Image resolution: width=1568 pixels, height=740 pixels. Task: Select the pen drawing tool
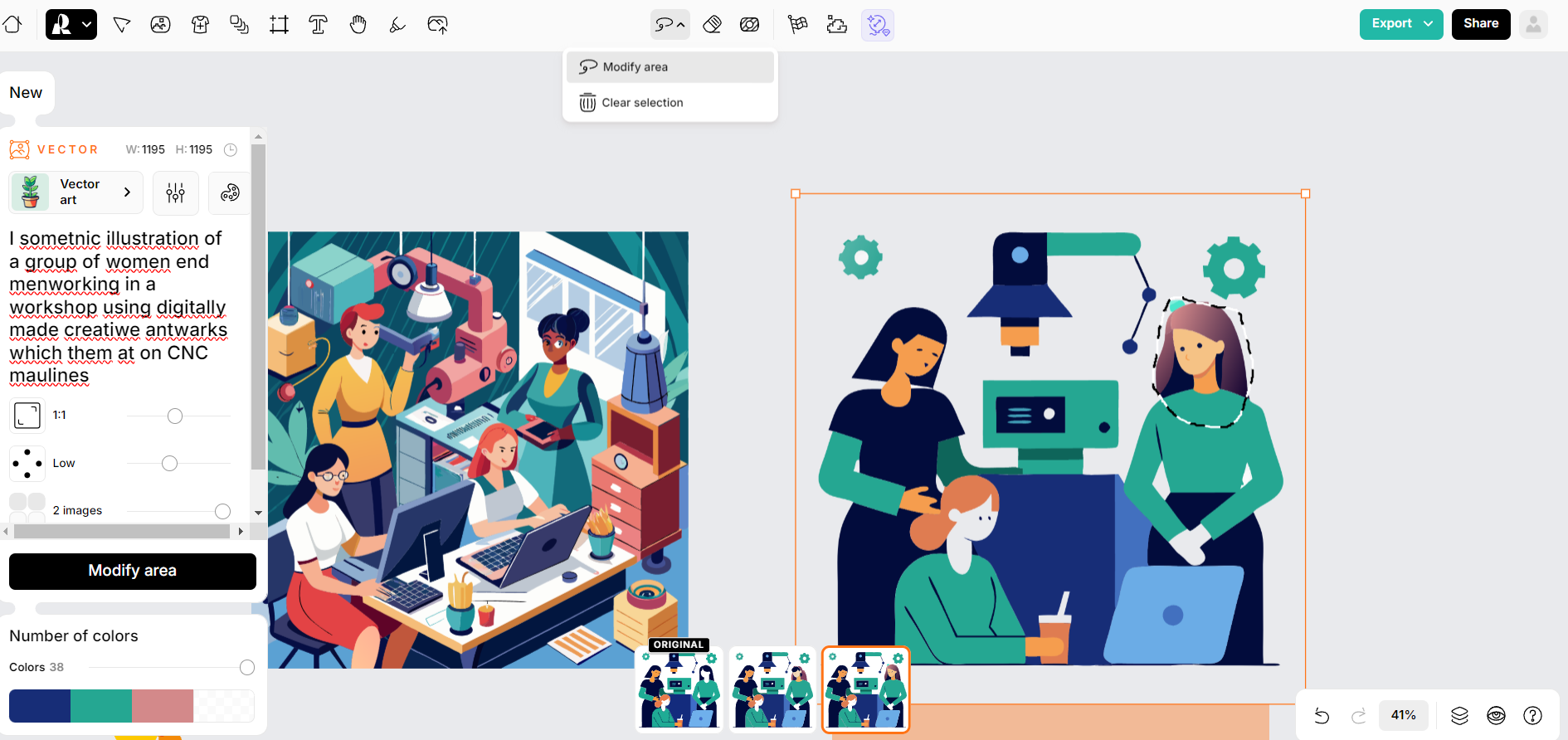tap(397, 25)
